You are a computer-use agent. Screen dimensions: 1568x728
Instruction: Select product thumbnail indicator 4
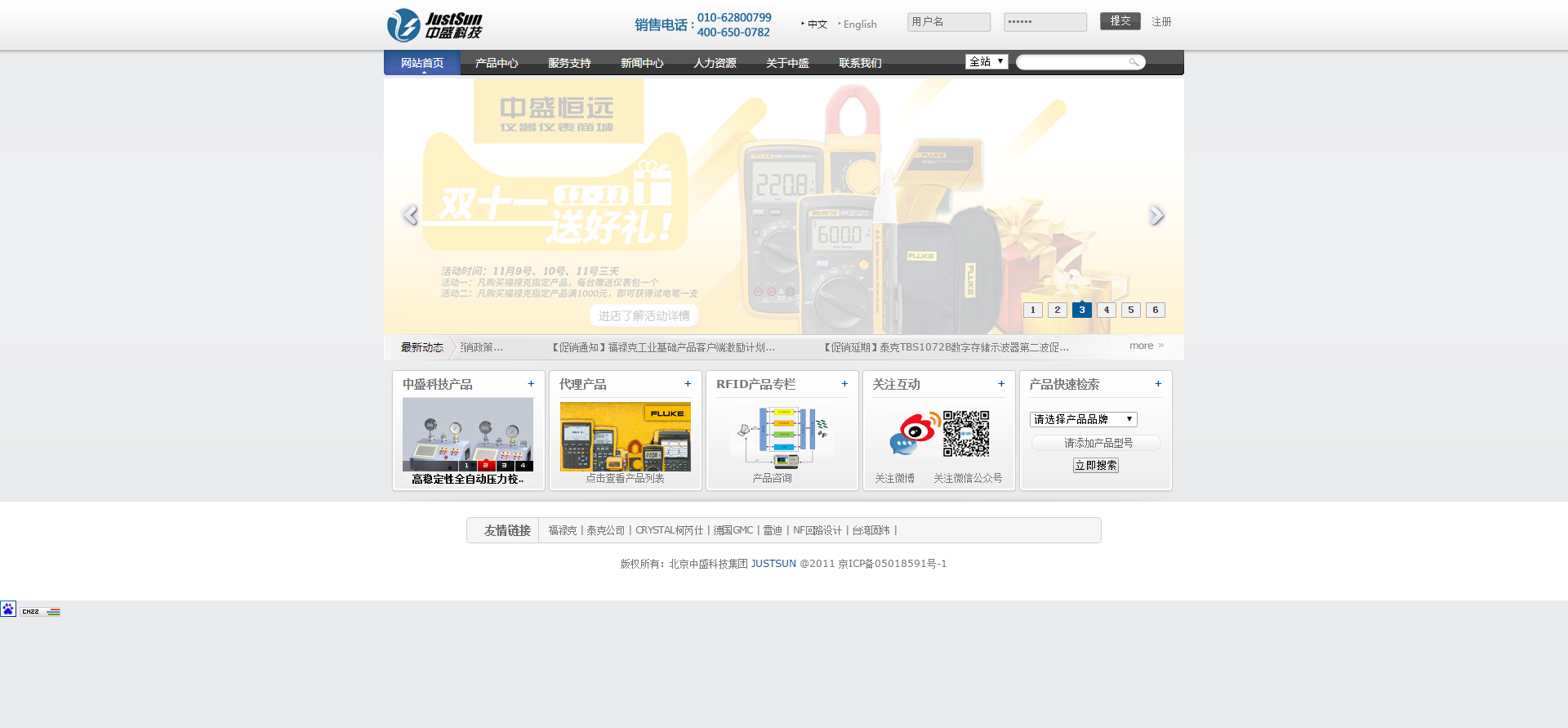[523, 466]
